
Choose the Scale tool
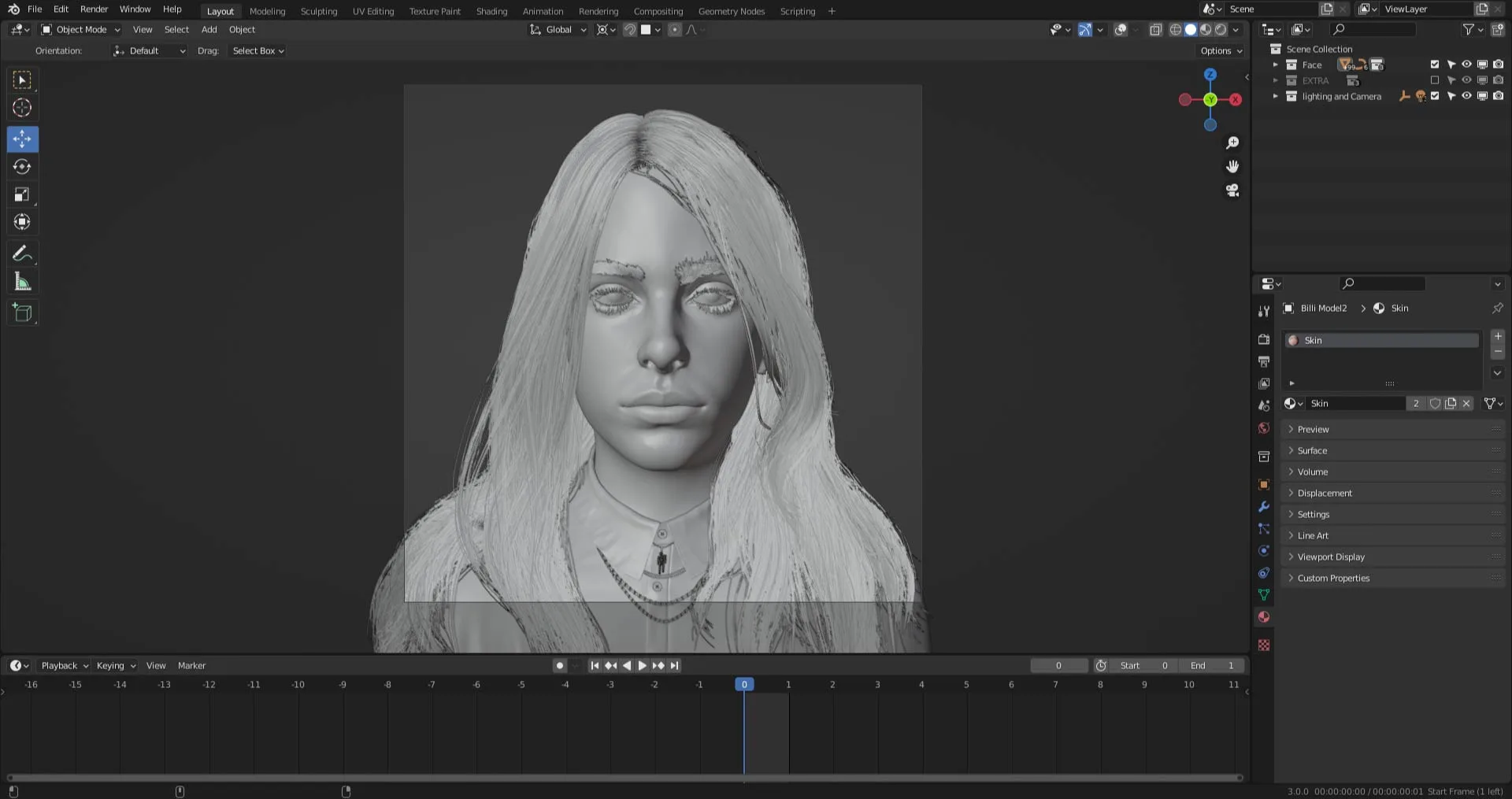click(x=22, y=194)
